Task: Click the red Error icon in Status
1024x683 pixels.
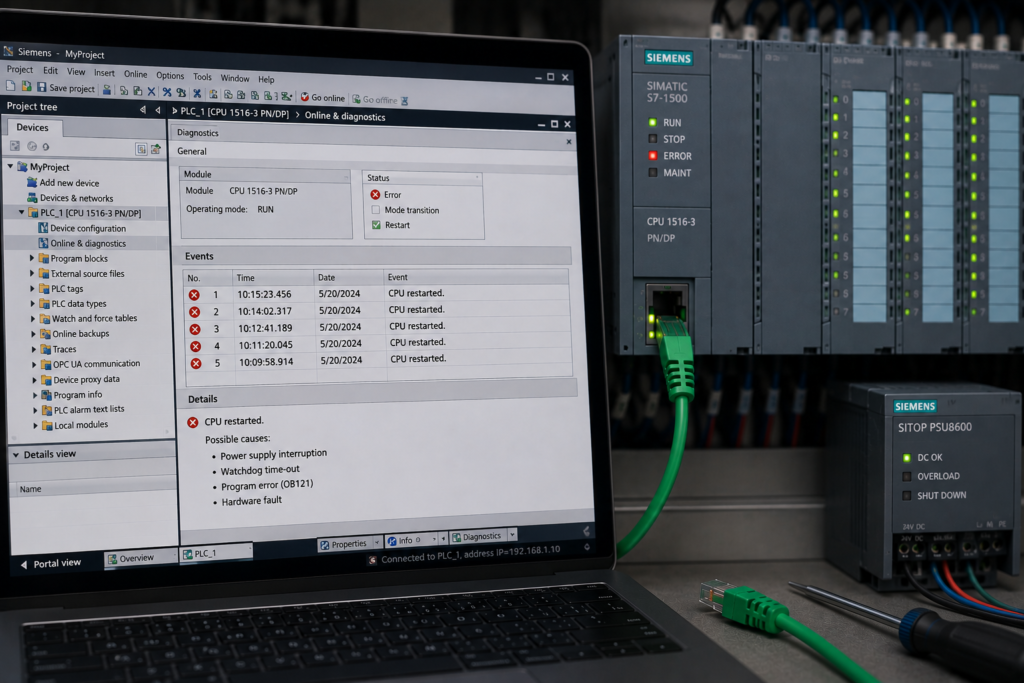Action: [x=376, y=195]
